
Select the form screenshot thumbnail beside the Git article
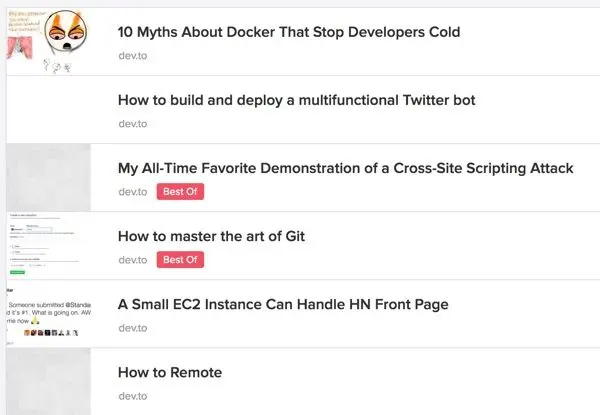point(48,245)
